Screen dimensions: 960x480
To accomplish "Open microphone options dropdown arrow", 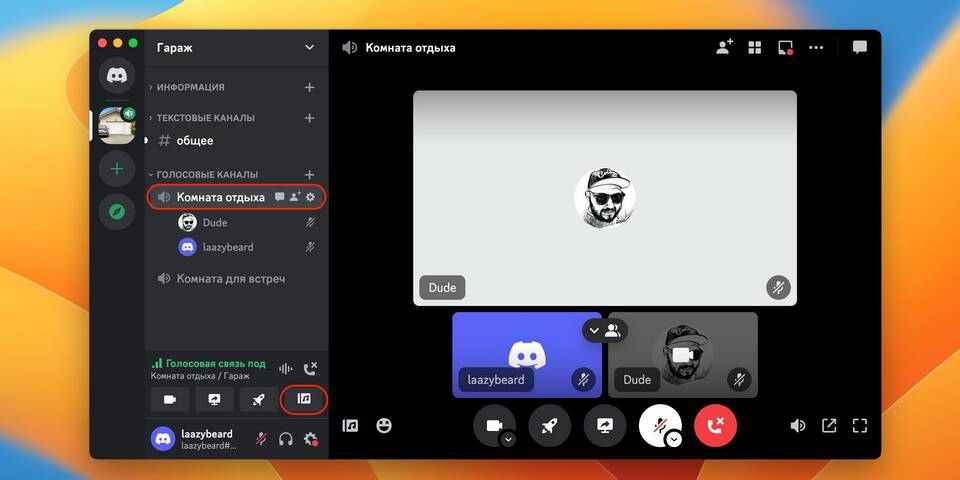I will click(675, 439).
